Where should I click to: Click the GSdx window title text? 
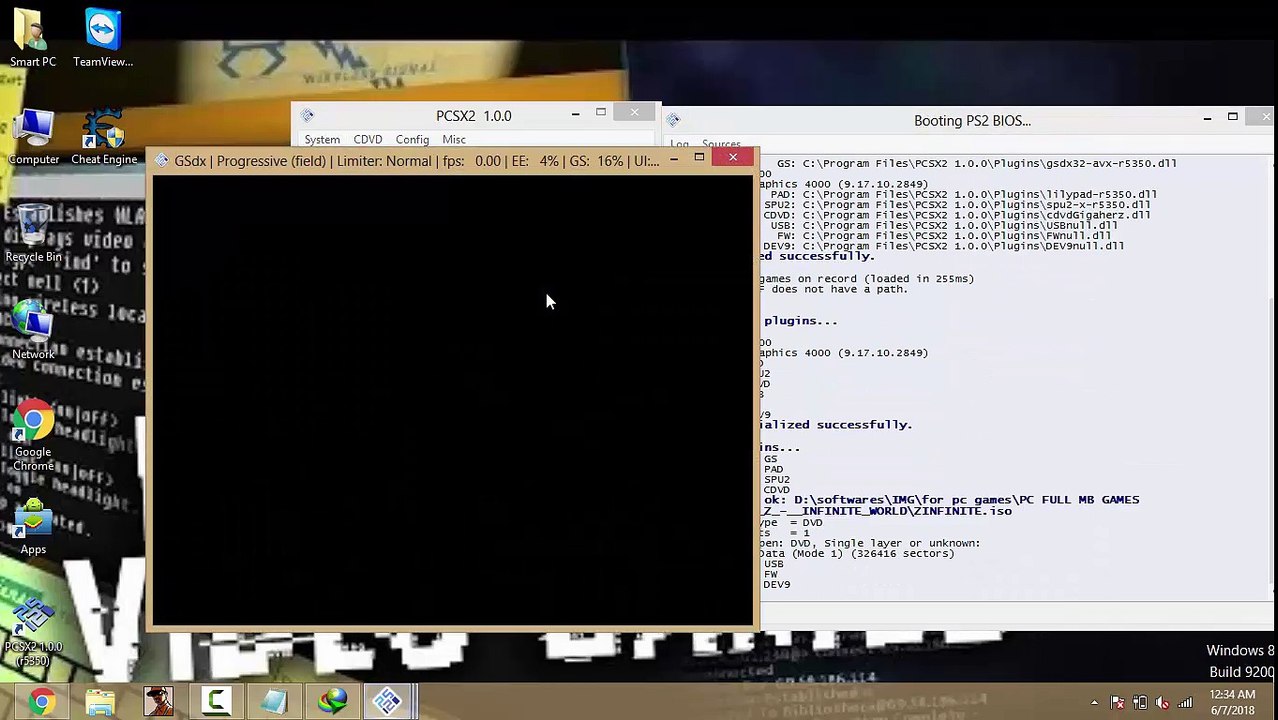[417, 161]
